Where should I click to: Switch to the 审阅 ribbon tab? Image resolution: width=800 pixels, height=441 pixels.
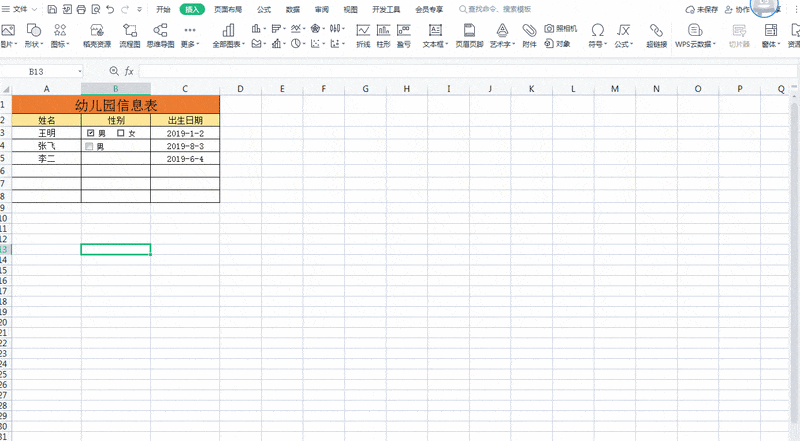pos(322,9)
